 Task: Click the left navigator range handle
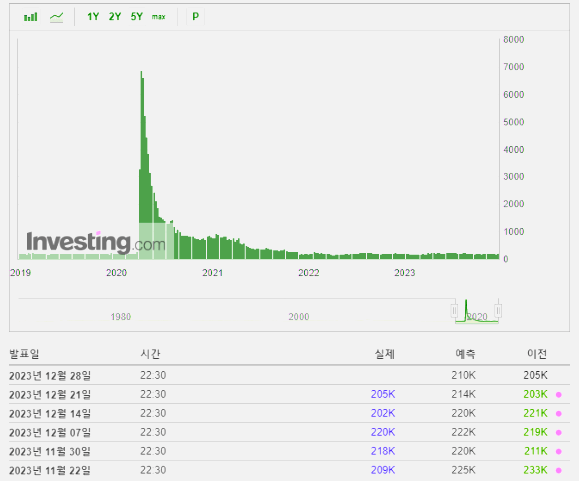point(455,310)
